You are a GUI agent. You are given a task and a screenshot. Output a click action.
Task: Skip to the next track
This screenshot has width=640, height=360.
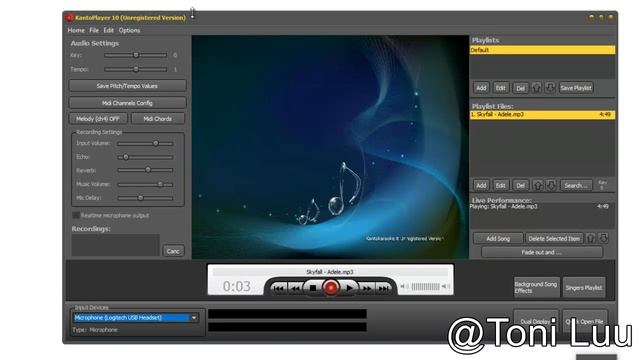tap(383, 288)
